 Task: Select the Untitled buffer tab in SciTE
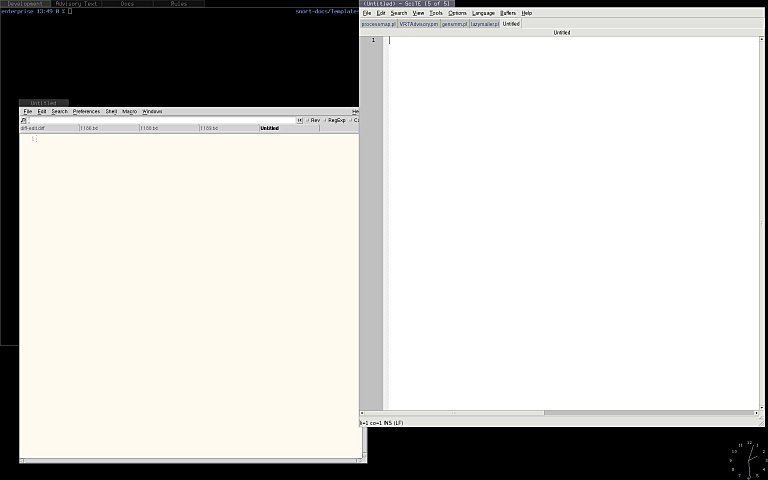click(x=511, y=24)
